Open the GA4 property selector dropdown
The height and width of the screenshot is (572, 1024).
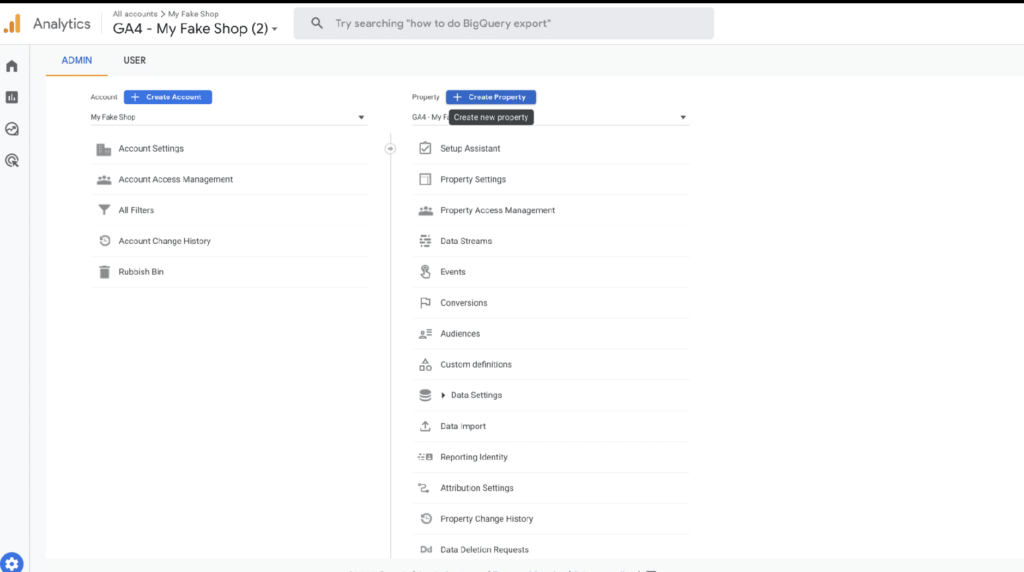point(550,118)
